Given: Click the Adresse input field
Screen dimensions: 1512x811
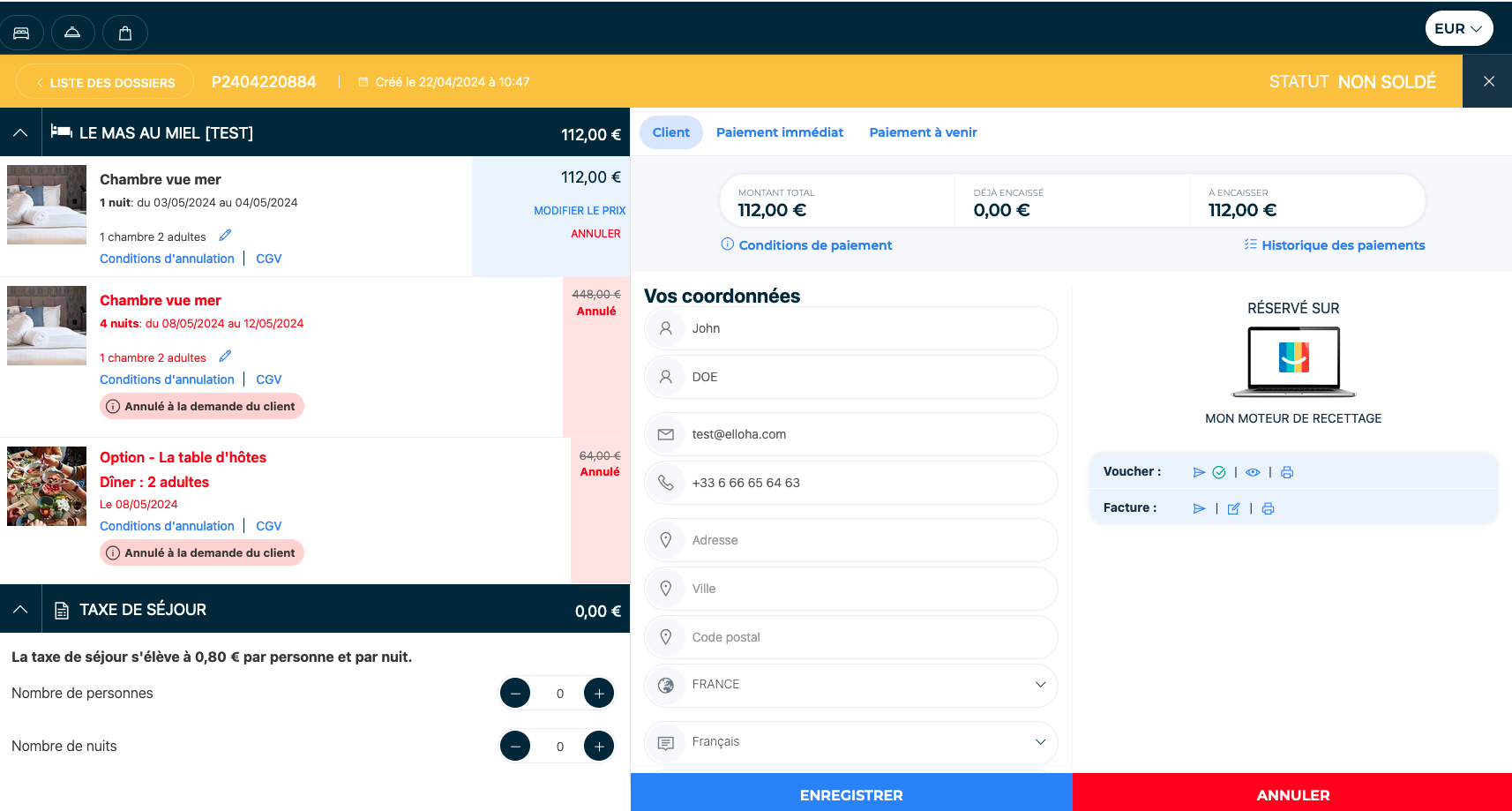Looking at the screenshot, I should tap(850, 540).
